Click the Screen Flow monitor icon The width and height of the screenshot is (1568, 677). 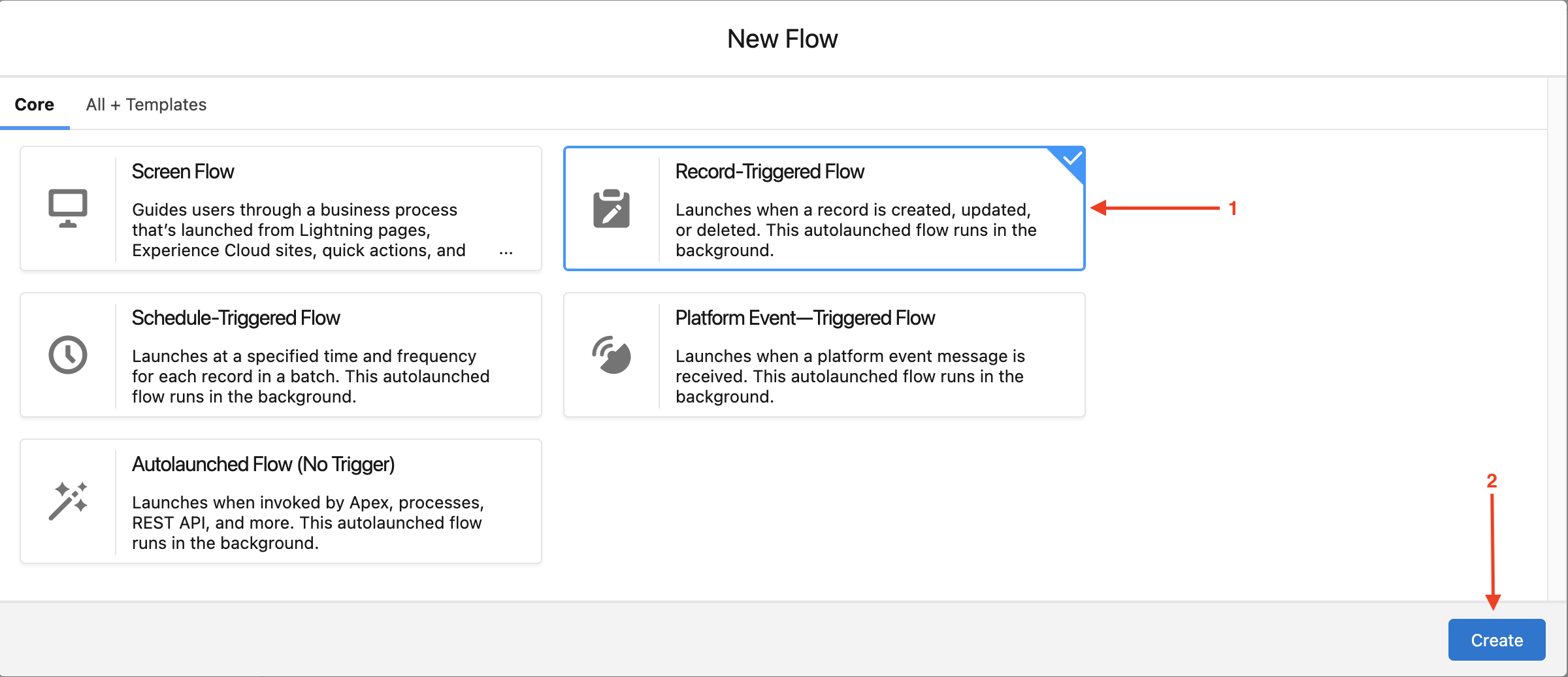tap(68, 208)
